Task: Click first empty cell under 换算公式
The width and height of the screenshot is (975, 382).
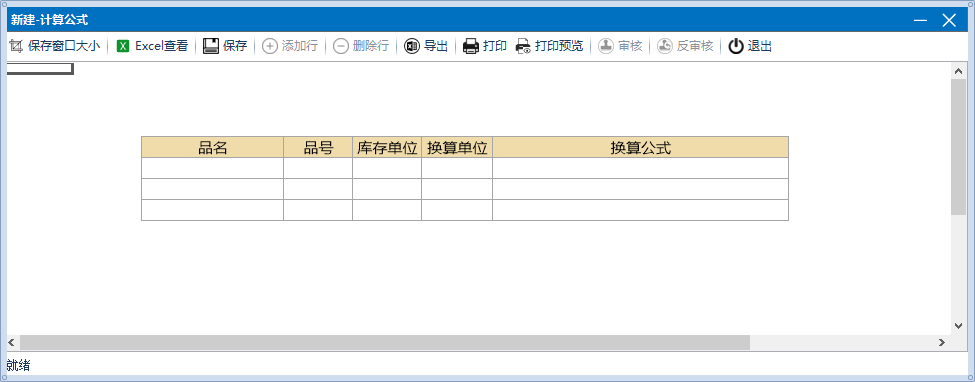Action: click(x=640, y=168)
